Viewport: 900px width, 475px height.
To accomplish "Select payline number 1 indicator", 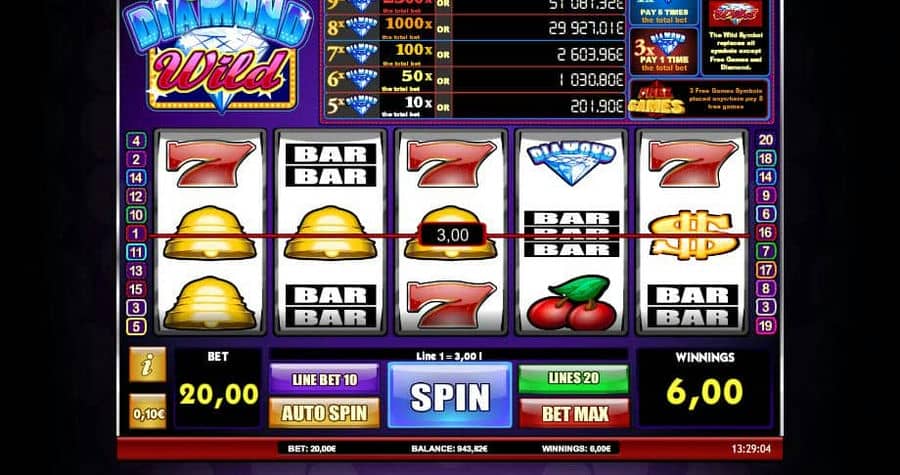I will coord(136,233).
